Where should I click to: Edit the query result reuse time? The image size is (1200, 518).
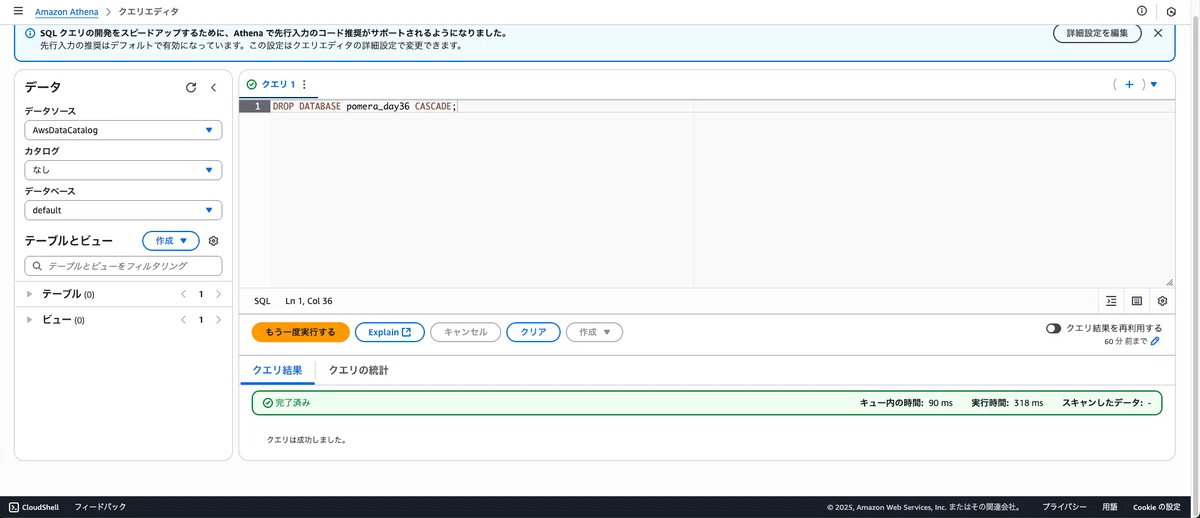[1155, 342]
